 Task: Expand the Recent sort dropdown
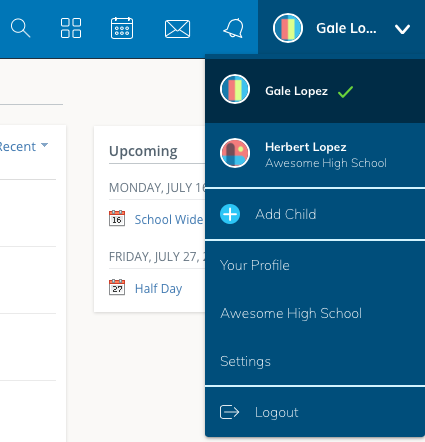[23, 146]
